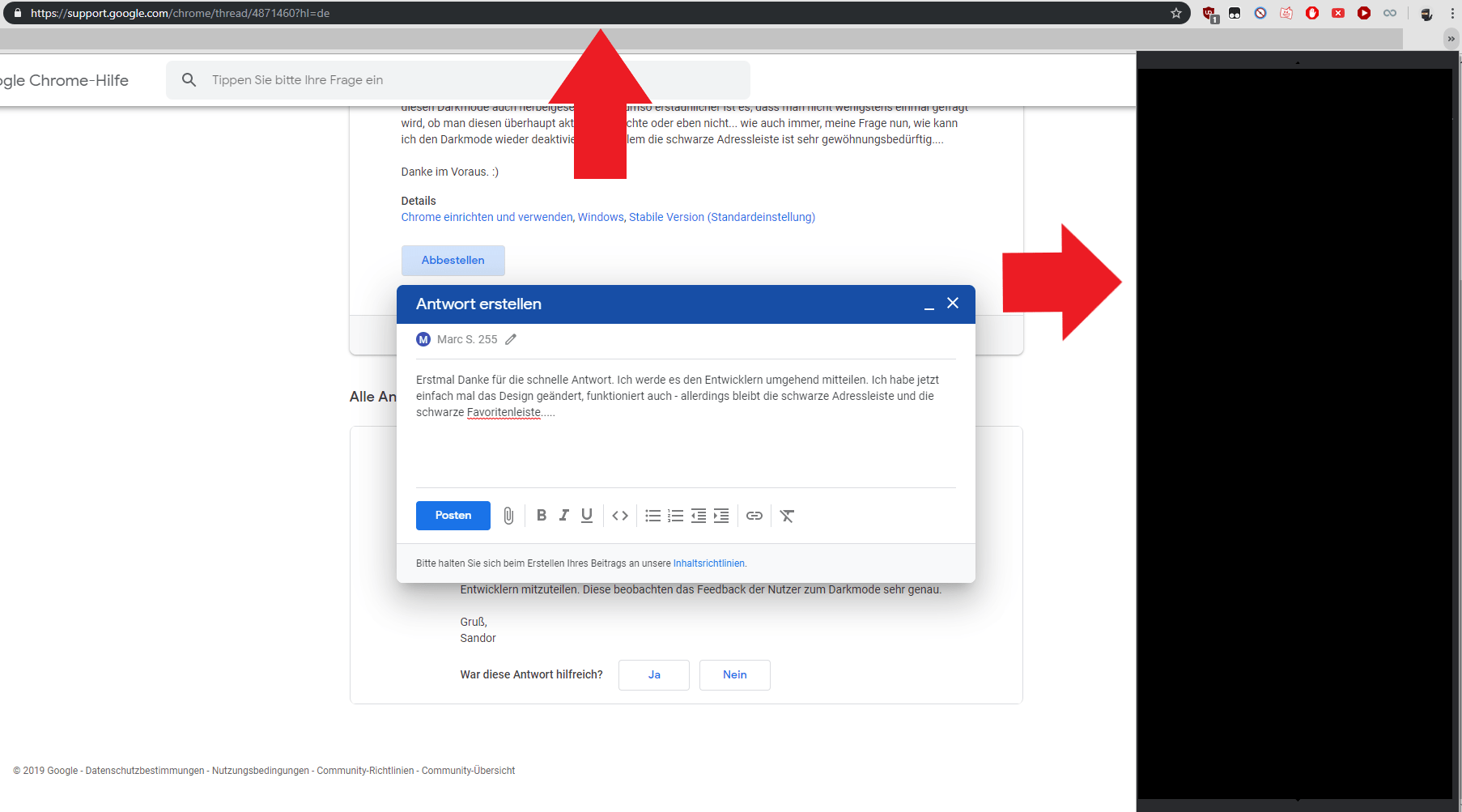
Task: Click the 'Danke im Voraus. :)' text
Action: (x=450, y=172)
